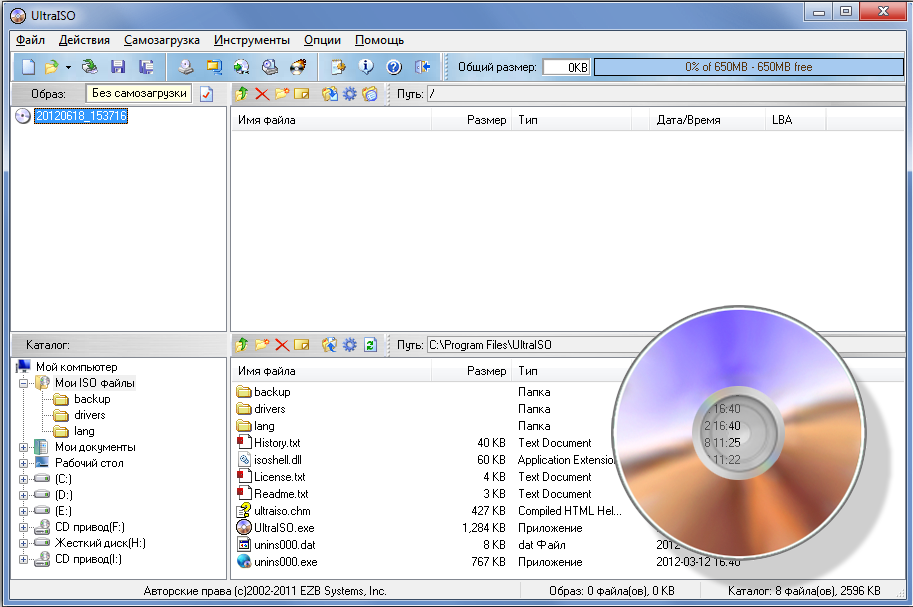The height and width of the screenshot is (607, 913).
Task: Select isoshell.dll in the file list
Action: (278, 460)
